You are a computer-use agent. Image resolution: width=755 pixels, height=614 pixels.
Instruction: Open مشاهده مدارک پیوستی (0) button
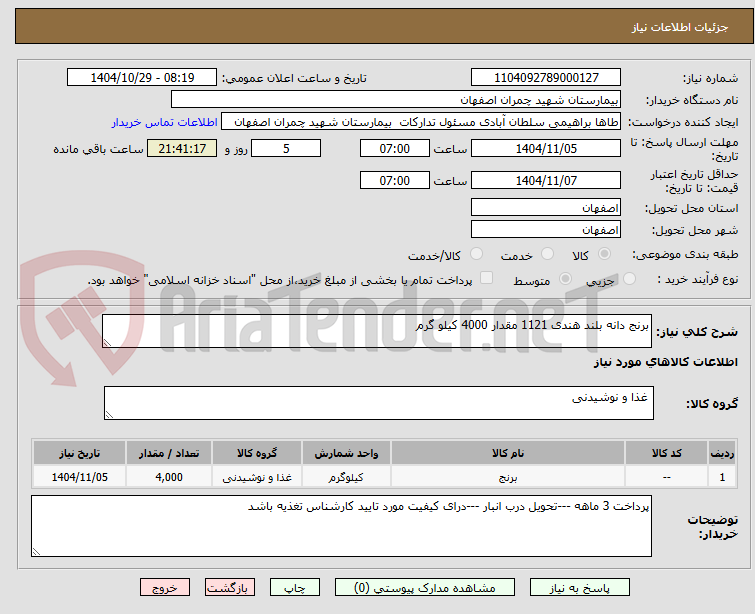coord(425,588)
